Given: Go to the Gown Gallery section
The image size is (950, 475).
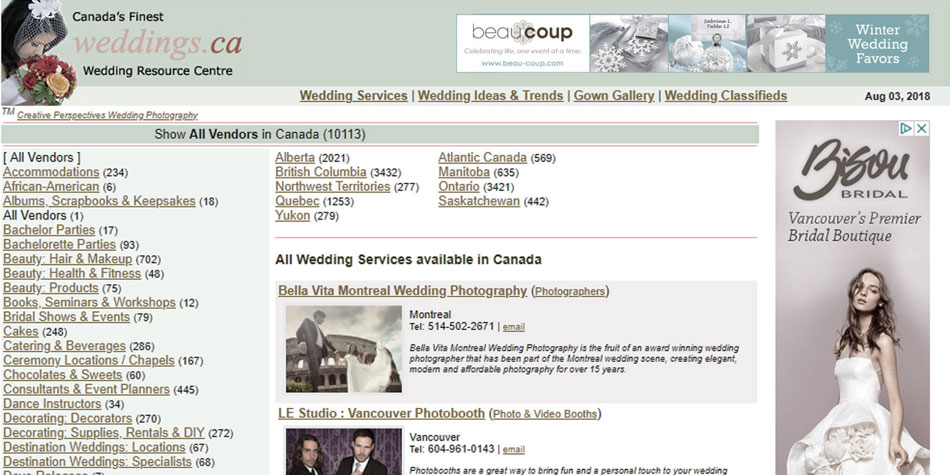Looking at the screenshot, I should 614,96.
